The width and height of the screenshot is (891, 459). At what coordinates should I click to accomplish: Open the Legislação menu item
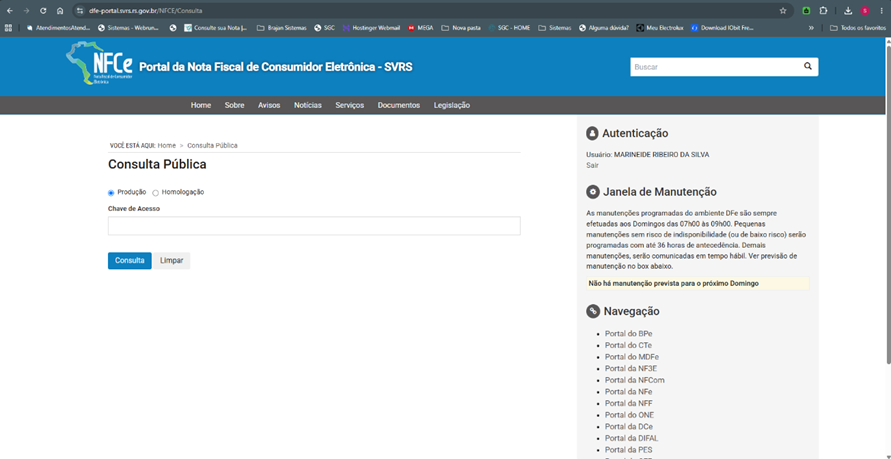452,105
